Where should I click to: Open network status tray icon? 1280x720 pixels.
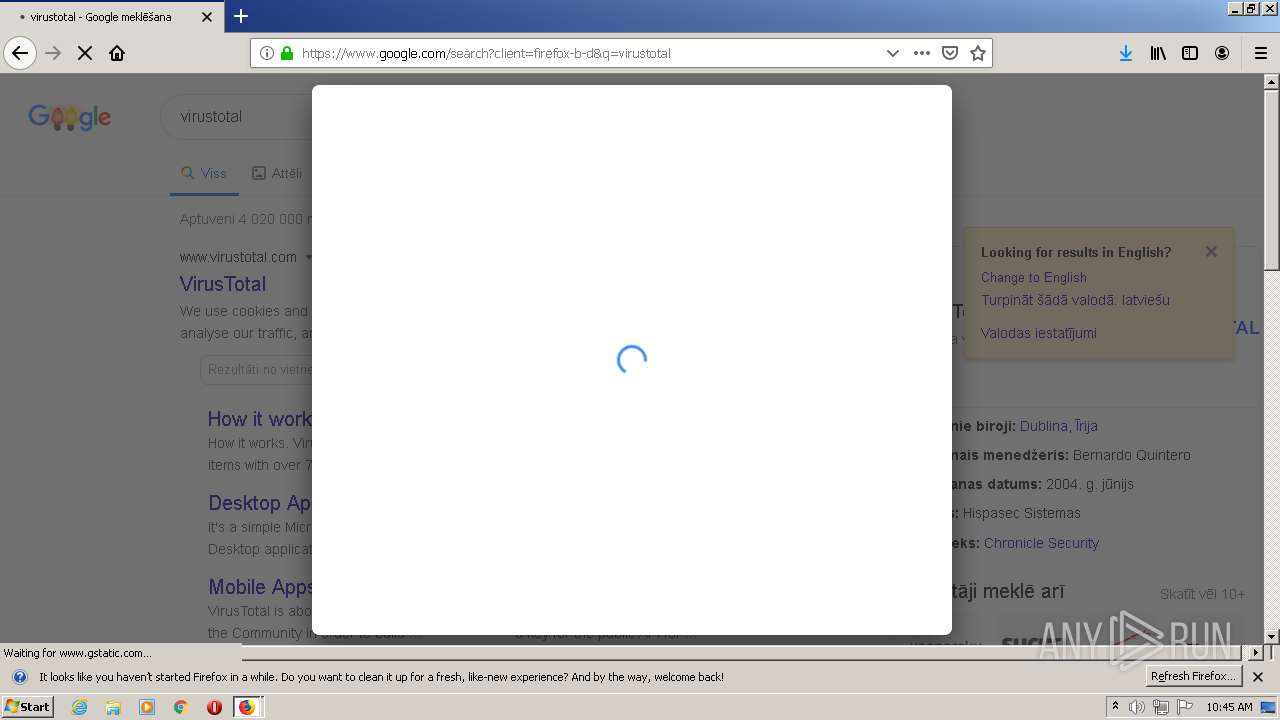pos(1161,707)
